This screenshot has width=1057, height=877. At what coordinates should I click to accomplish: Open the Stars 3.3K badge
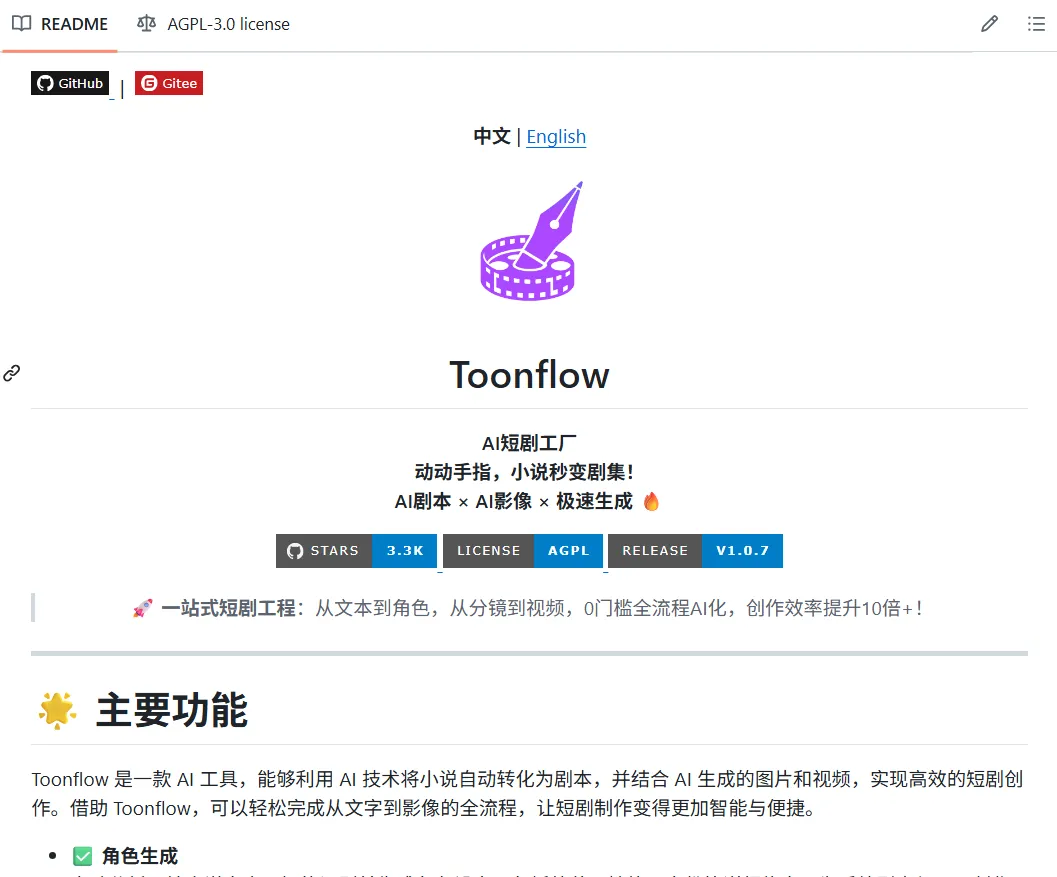[x=356, y=551]
